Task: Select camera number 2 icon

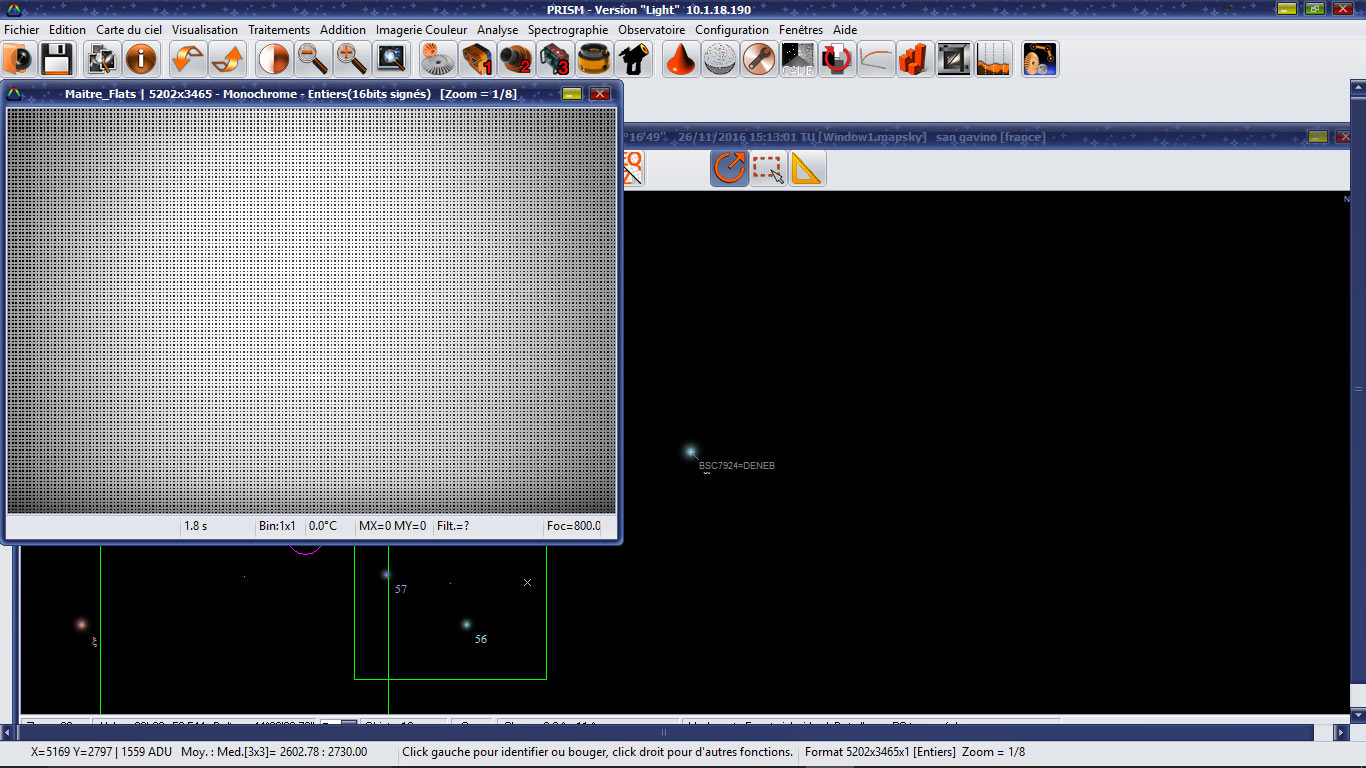Action: [516, 60]
